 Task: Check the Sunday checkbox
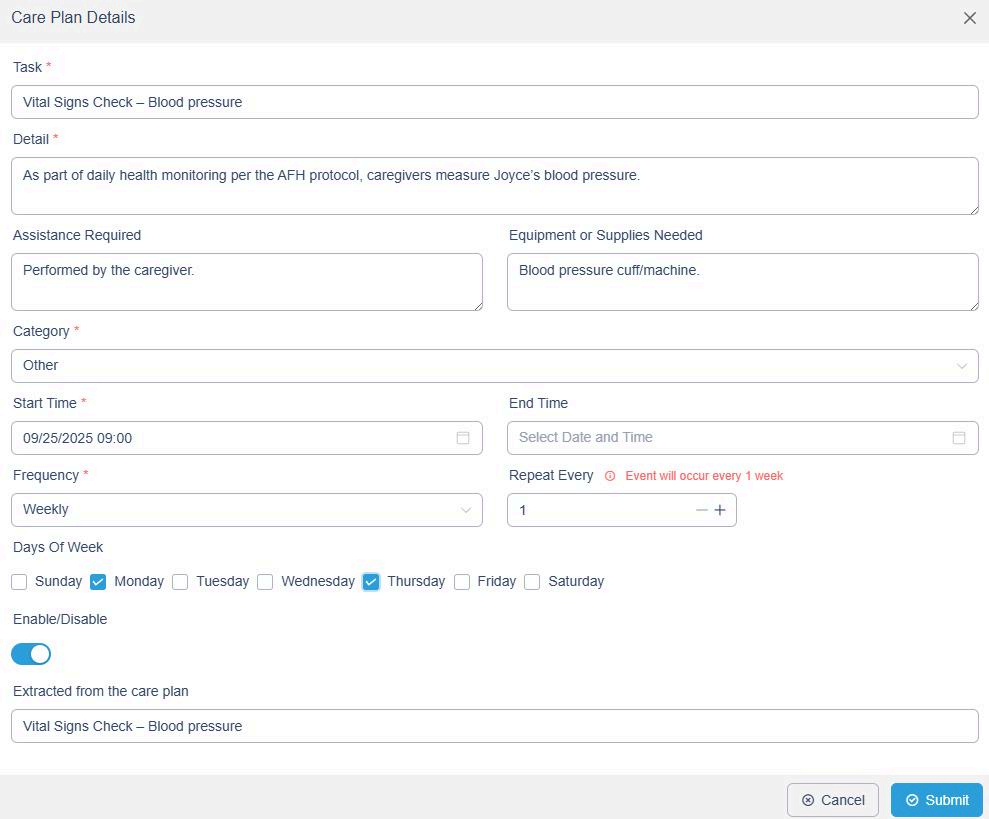[20, 582]
